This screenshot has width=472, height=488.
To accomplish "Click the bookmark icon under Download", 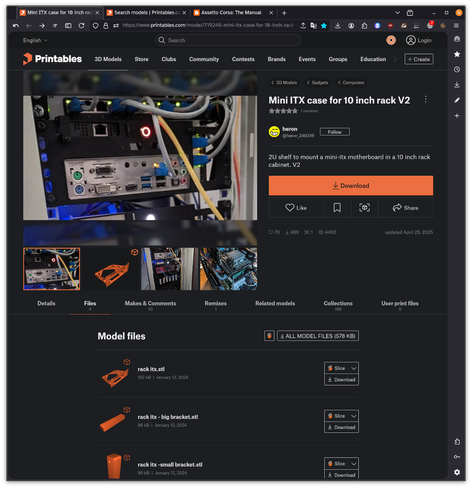I will (337, 208).
